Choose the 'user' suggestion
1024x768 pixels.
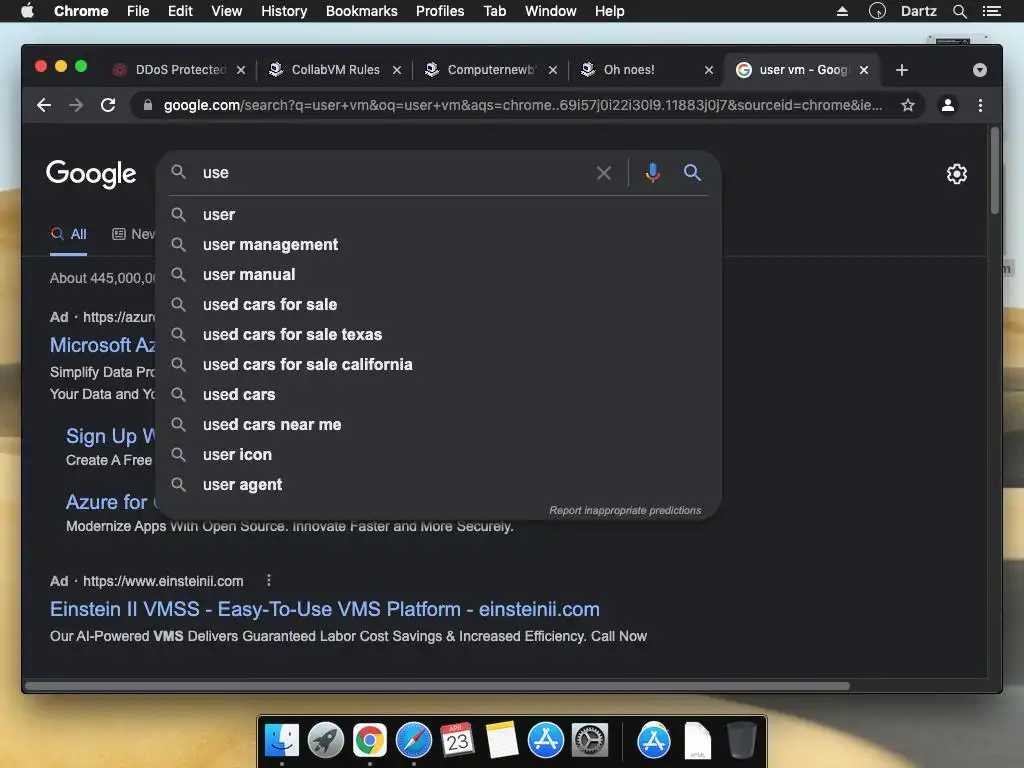[x=439, y=214]
